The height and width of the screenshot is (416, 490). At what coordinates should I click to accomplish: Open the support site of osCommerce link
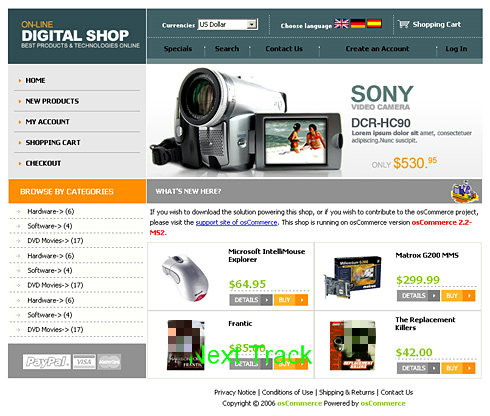[x=236, y=222]
